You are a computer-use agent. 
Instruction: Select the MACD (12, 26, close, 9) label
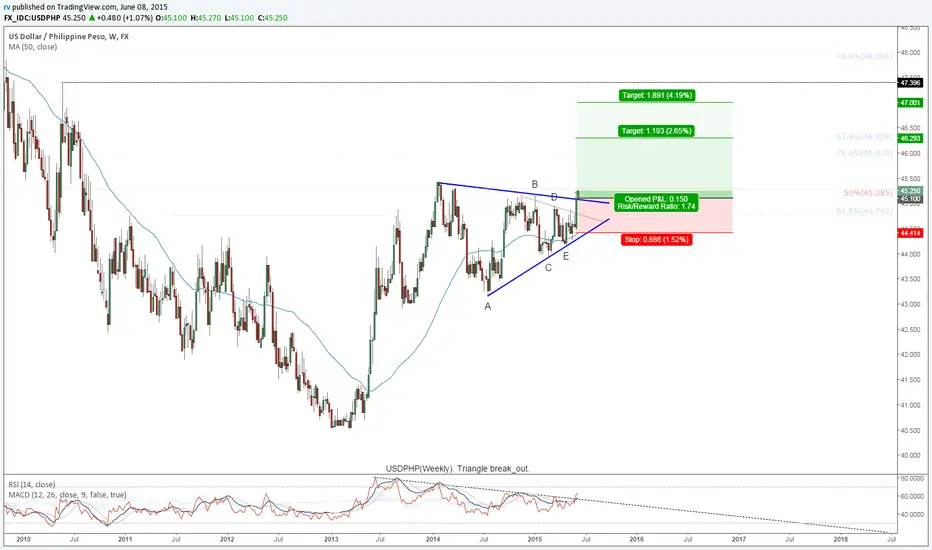(67, 495)
